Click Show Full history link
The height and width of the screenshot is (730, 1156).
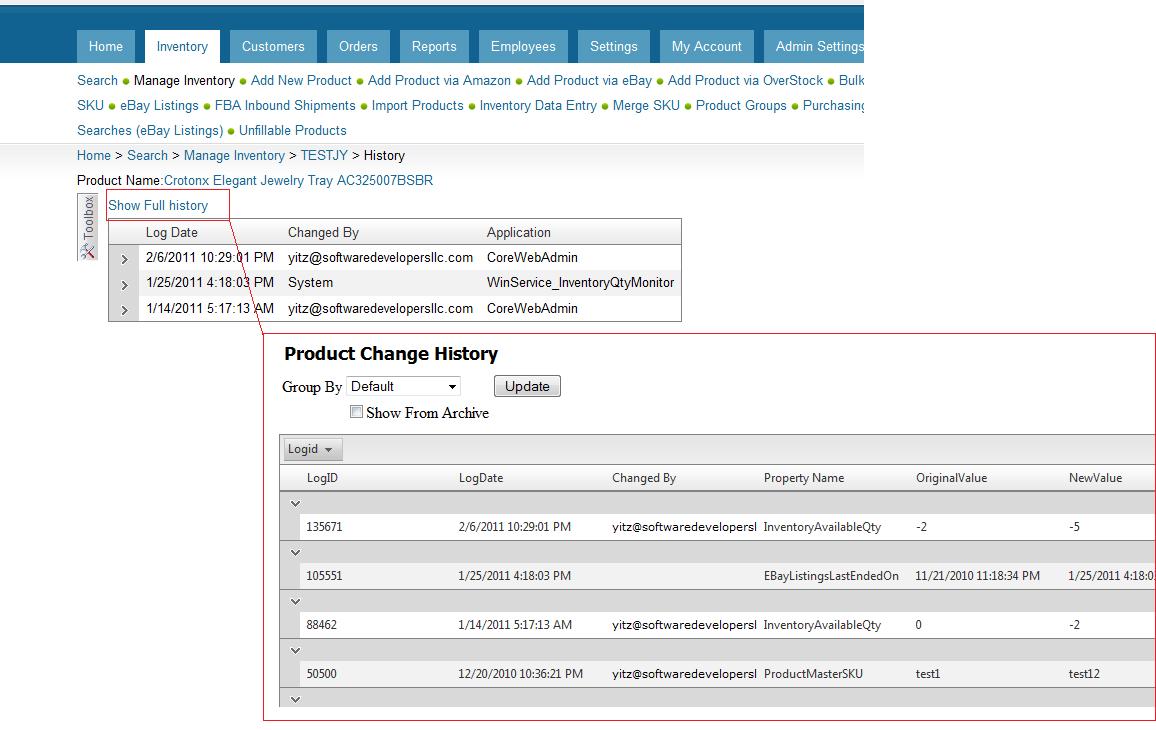click(158, 206)
